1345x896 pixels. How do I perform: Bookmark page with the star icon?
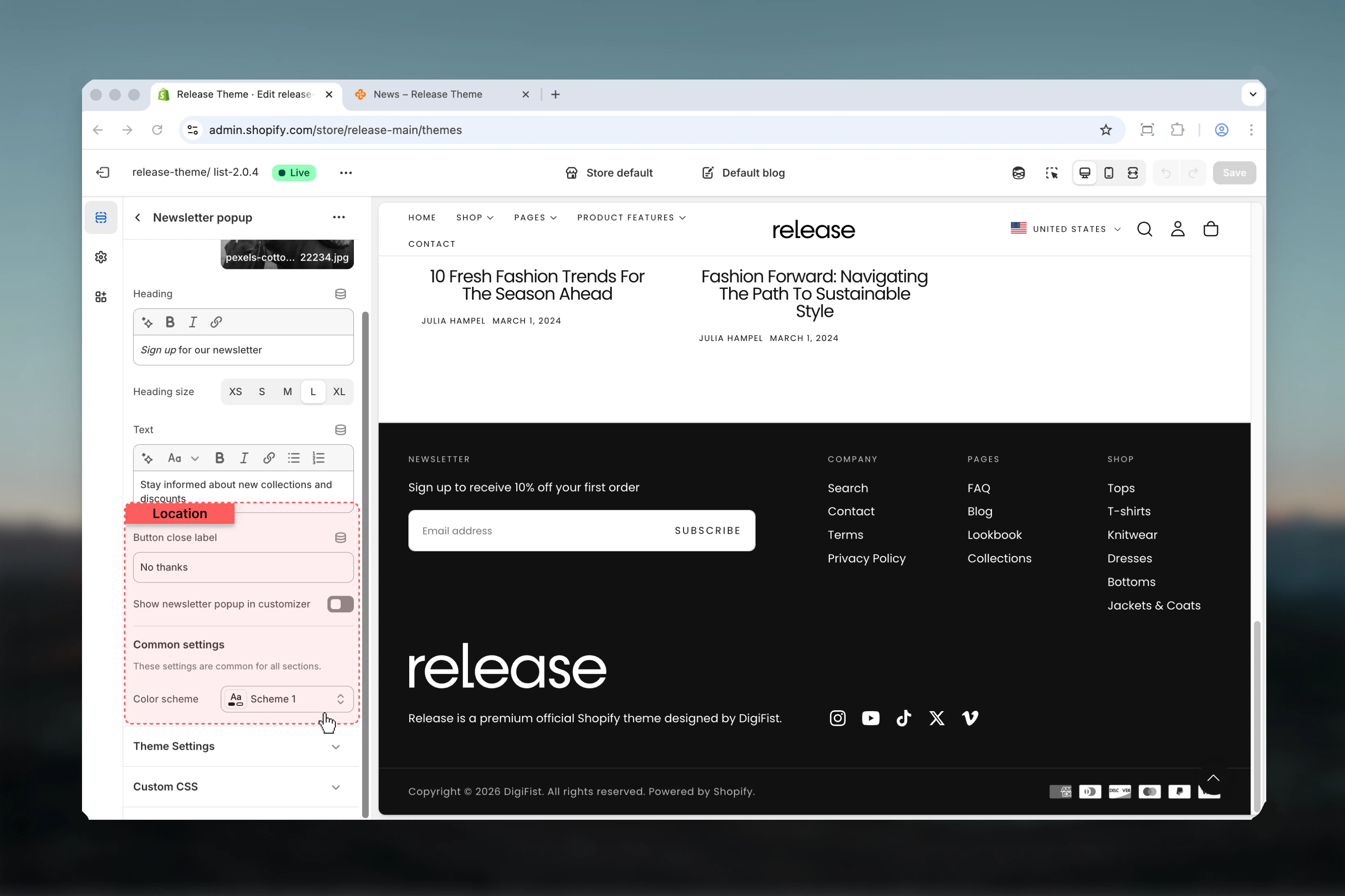(x=1106, y=130)
